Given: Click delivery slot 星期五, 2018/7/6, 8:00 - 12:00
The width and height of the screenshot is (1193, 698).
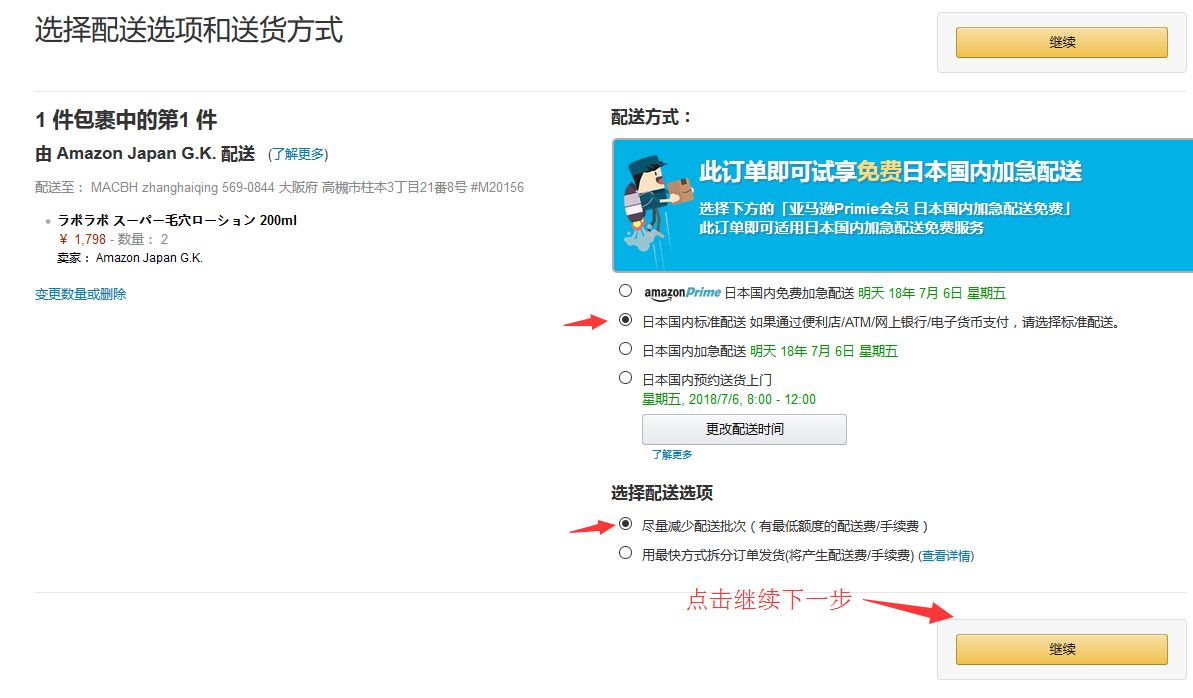Looking at the screenshot, I should [729, 400].
